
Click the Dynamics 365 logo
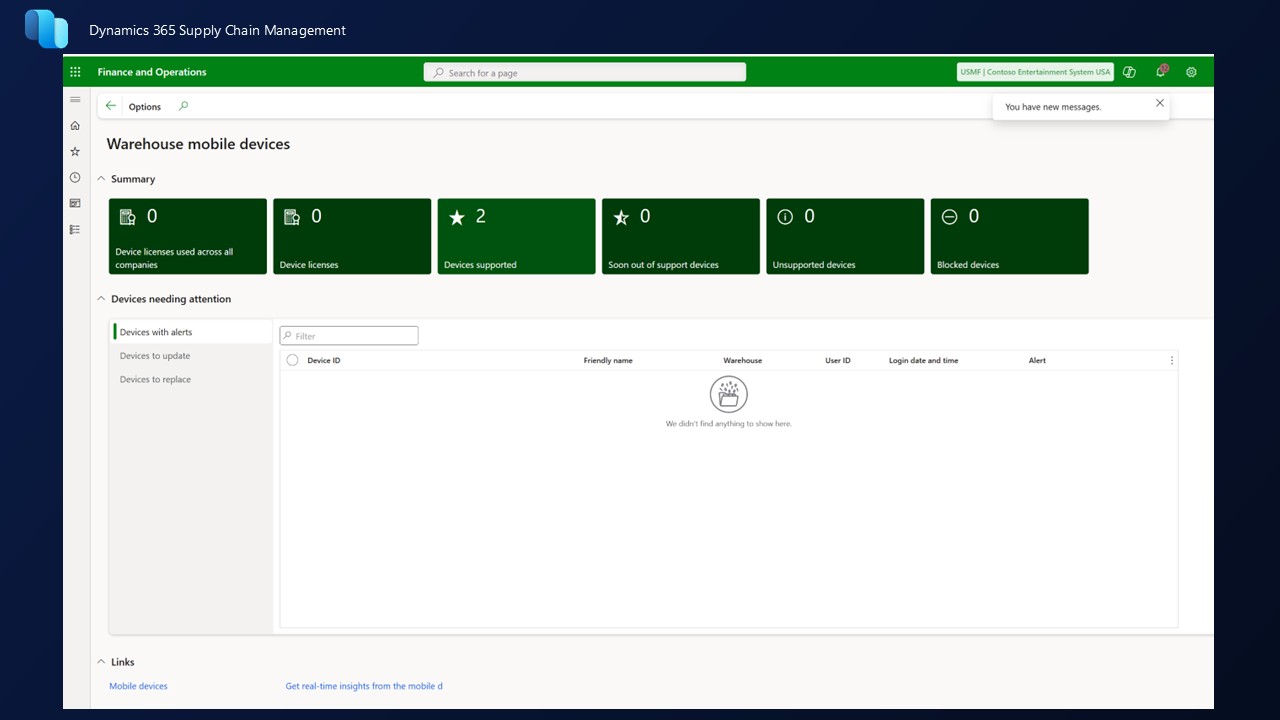click(x=46, y=29)
